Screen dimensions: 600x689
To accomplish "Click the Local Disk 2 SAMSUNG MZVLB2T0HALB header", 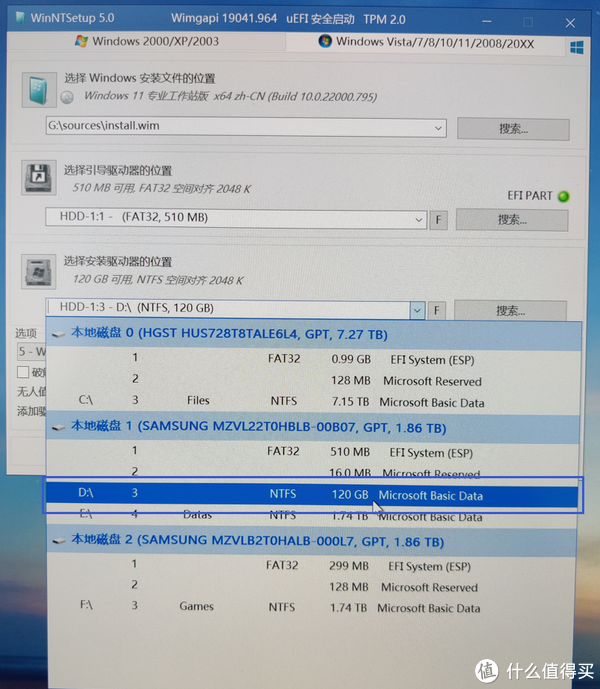I will pos(312,541).
